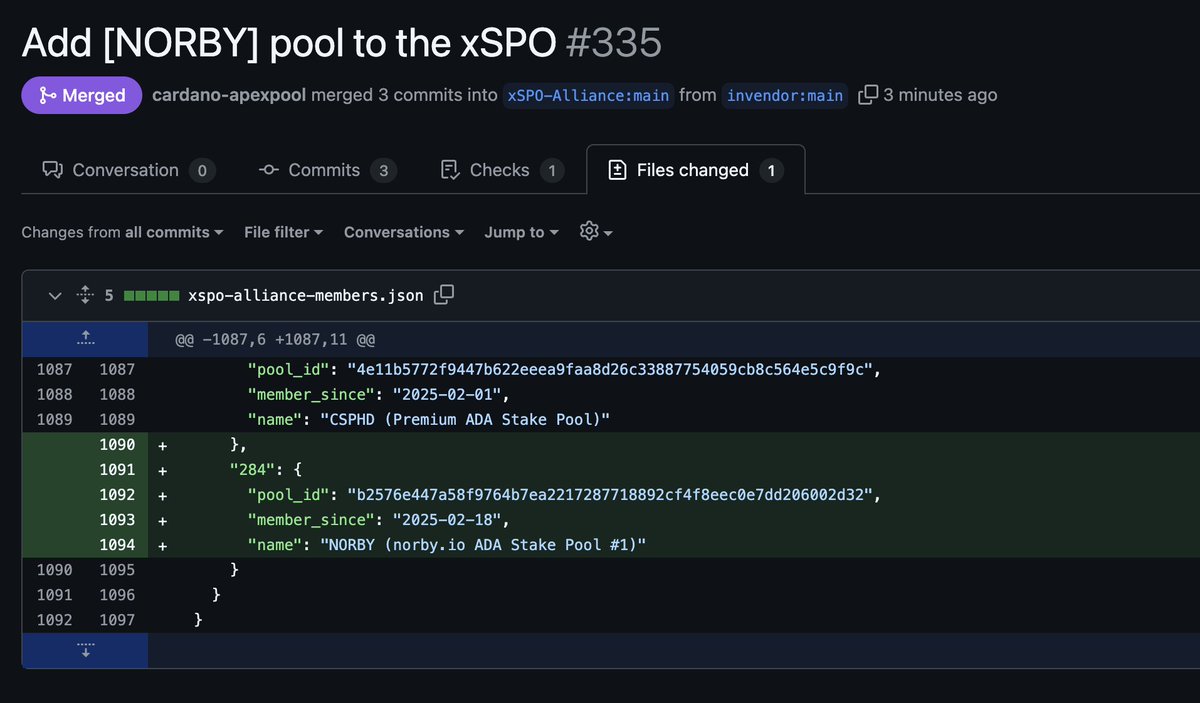Click the green diffstat blocks next to 5
The width and height of the screenshot is (1200, 703).
point(151,295)
